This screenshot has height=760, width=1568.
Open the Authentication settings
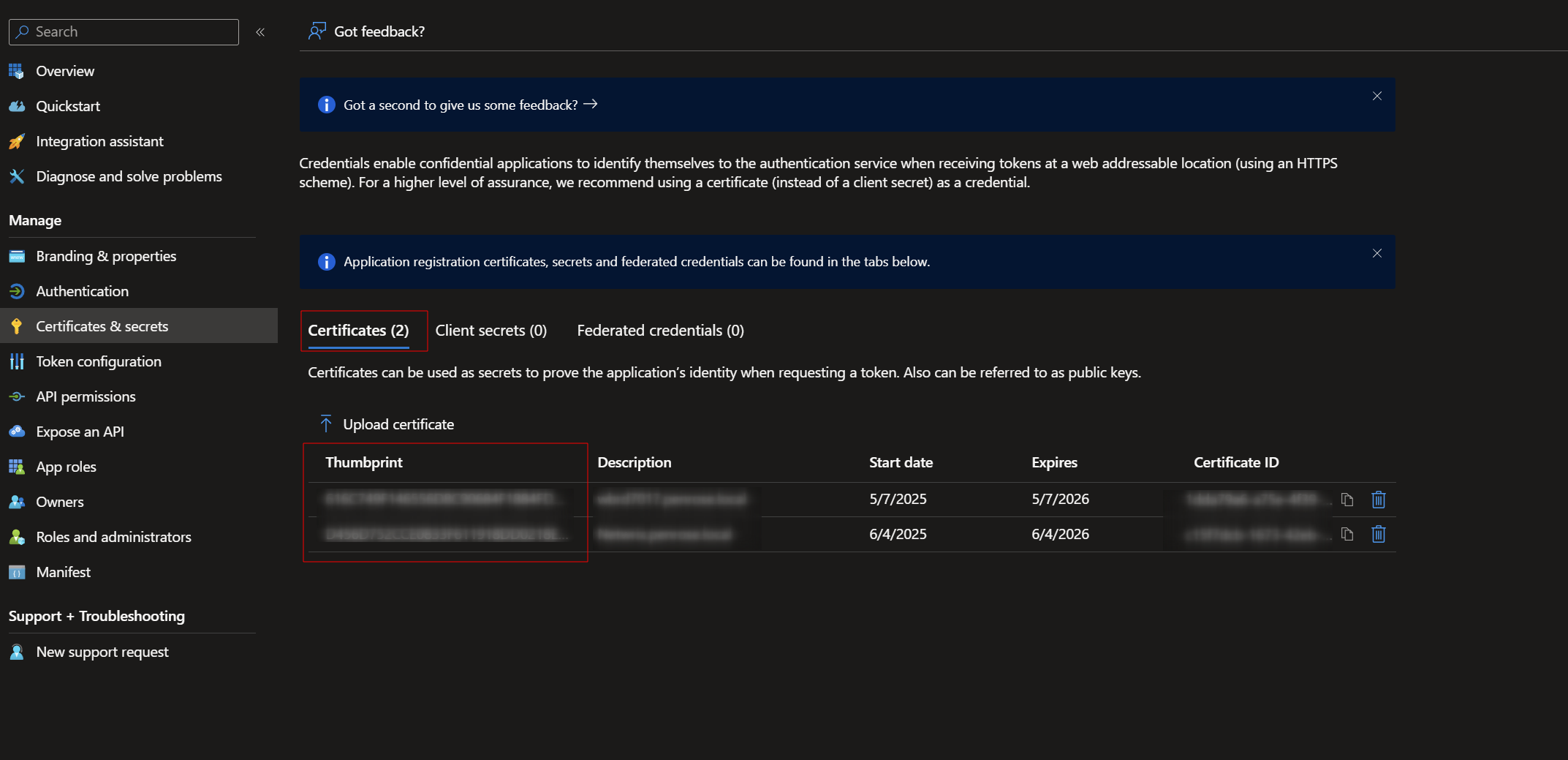click(82, 291)
